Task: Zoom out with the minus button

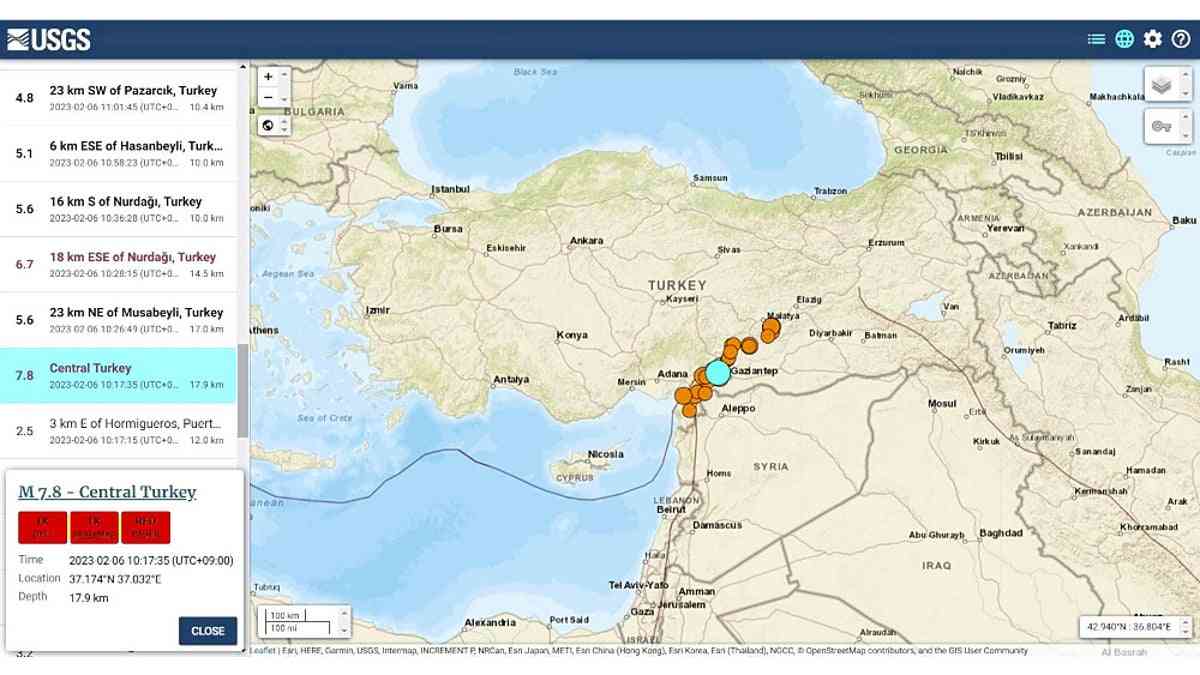Action: tap(268, 97)
